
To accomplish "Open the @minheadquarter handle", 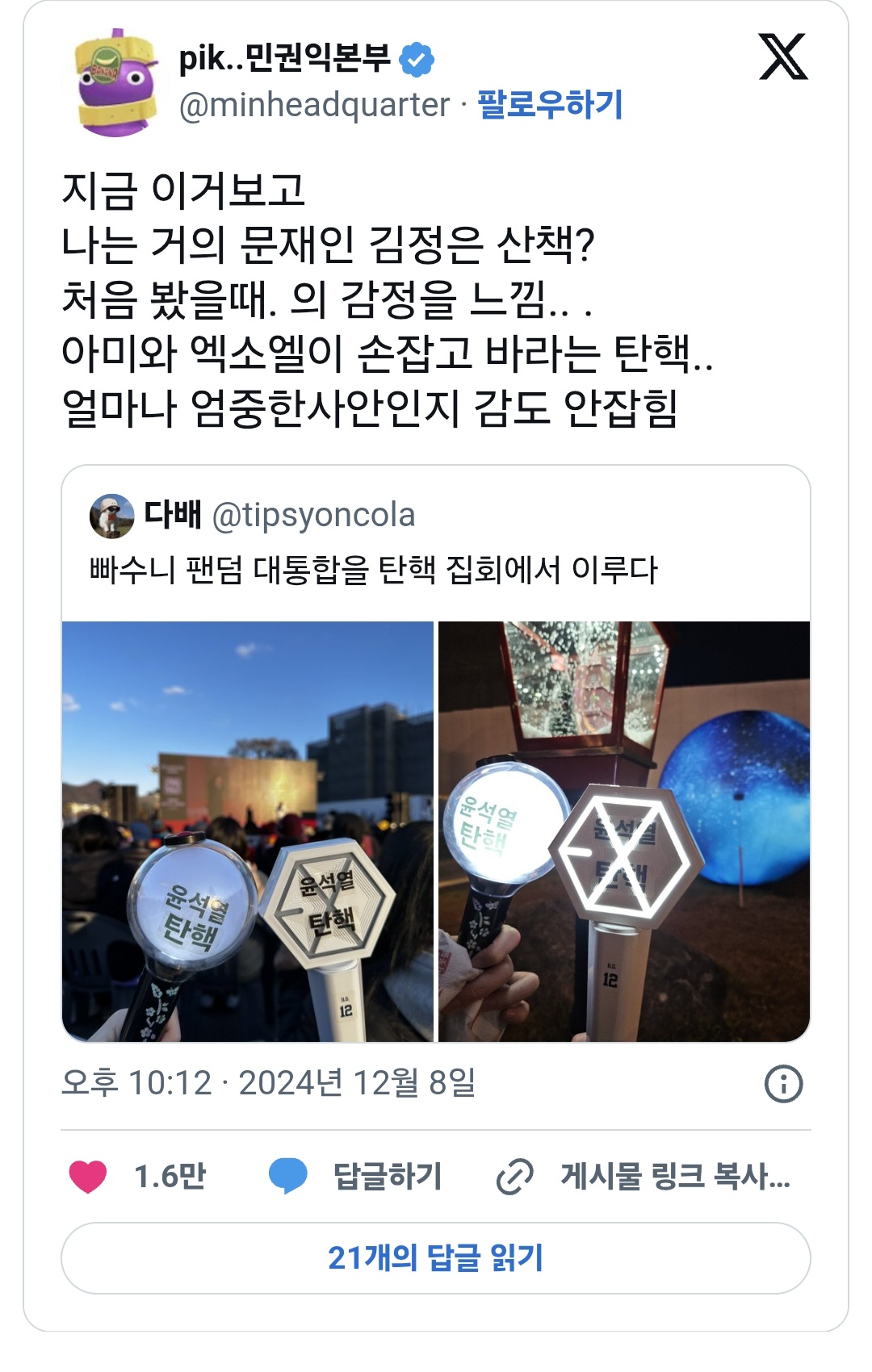I will click(314, 105).
